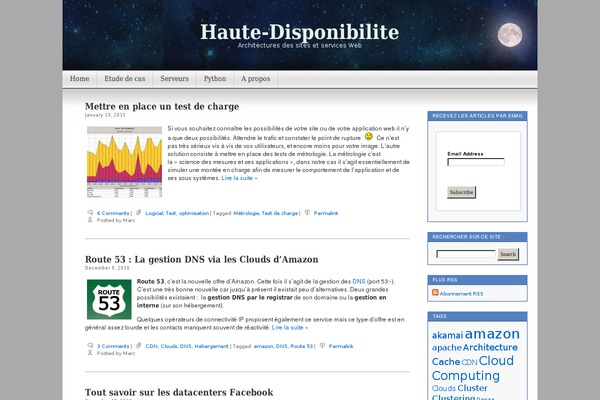Click the site search text box
This screenshot has width=600, height=400.
click(466, 254)
